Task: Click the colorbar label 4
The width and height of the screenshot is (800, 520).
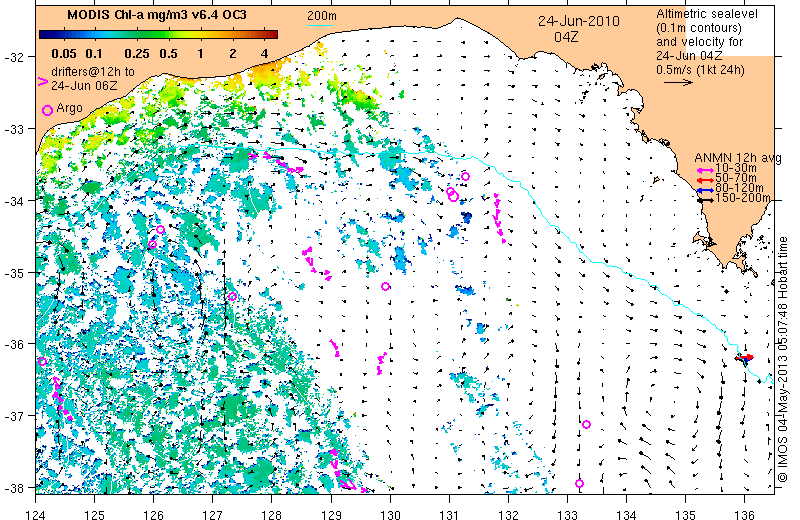Action: tap(264, 54)
